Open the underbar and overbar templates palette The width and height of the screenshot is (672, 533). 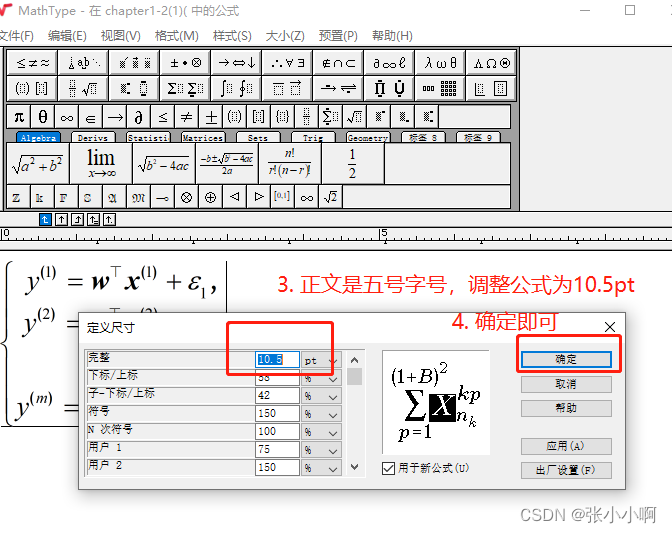(287, 88)
